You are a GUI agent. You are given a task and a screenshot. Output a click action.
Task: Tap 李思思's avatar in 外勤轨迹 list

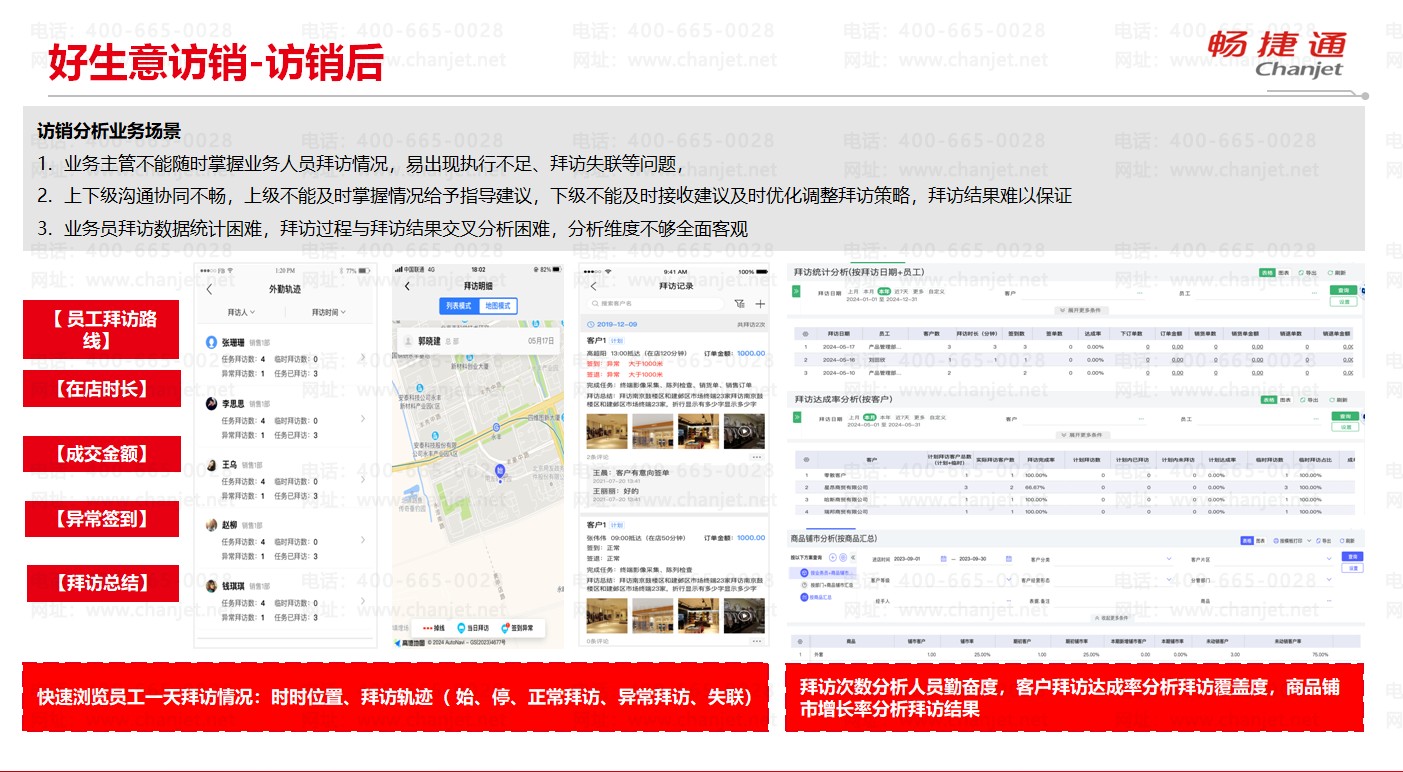coord(212,404)
